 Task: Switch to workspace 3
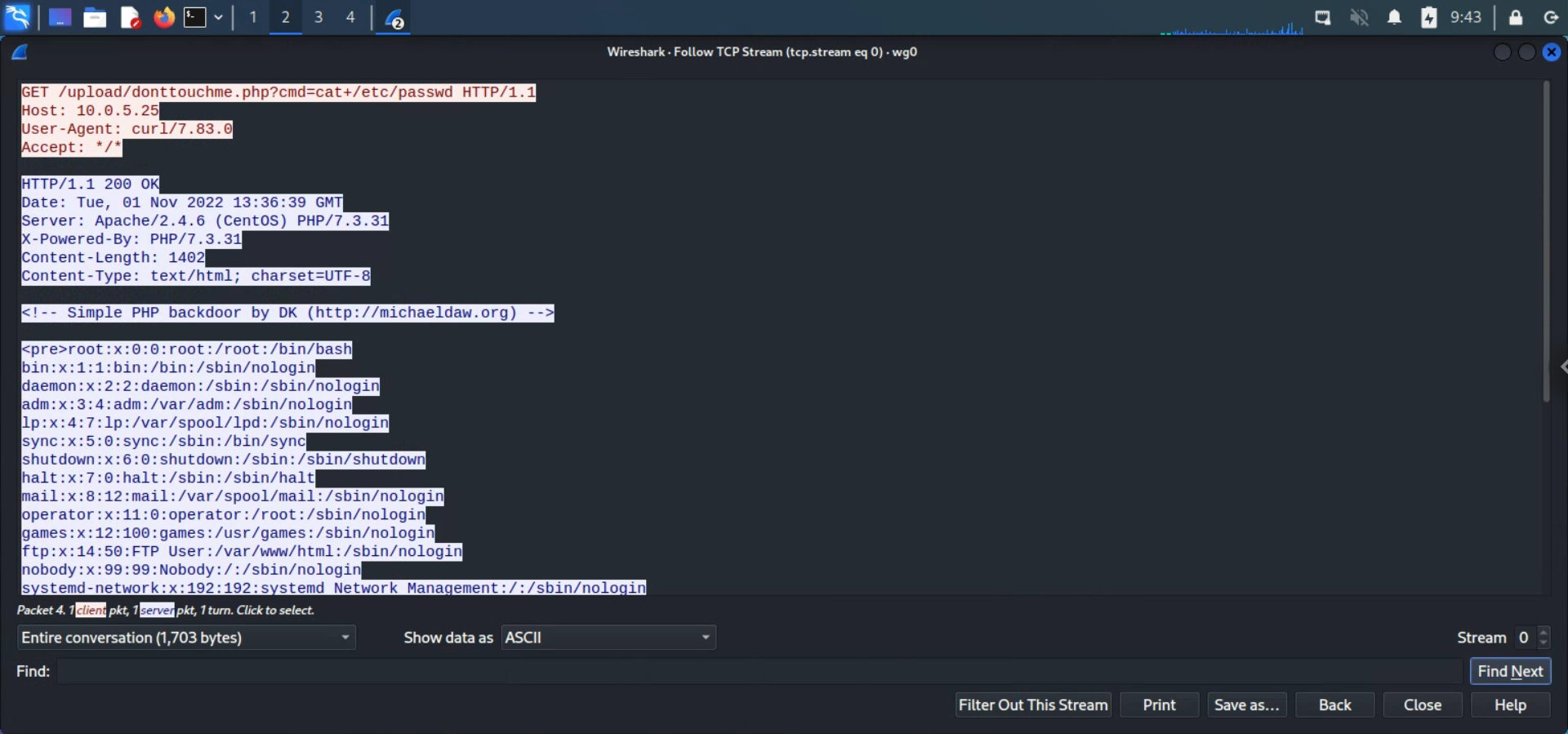(318, 17)
